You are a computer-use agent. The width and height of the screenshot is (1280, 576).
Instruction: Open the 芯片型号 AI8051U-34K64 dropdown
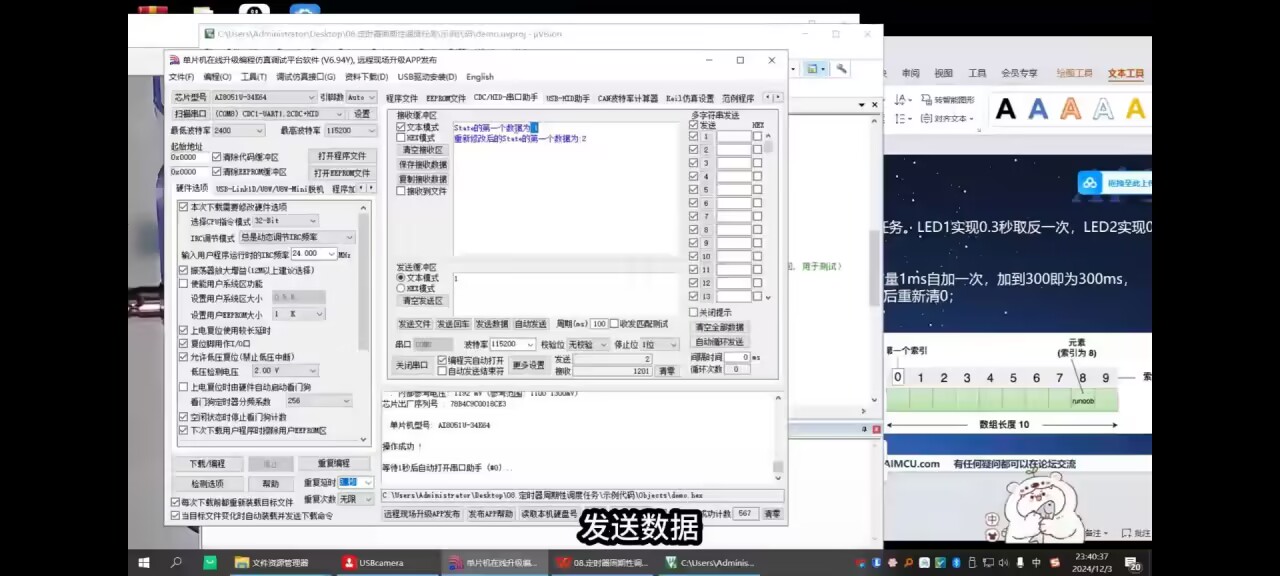[264, 98]
